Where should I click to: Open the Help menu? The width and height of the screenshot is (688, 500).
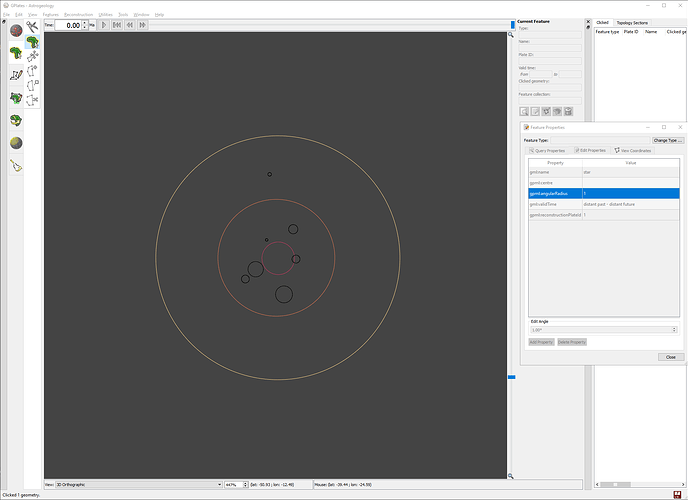159,14
